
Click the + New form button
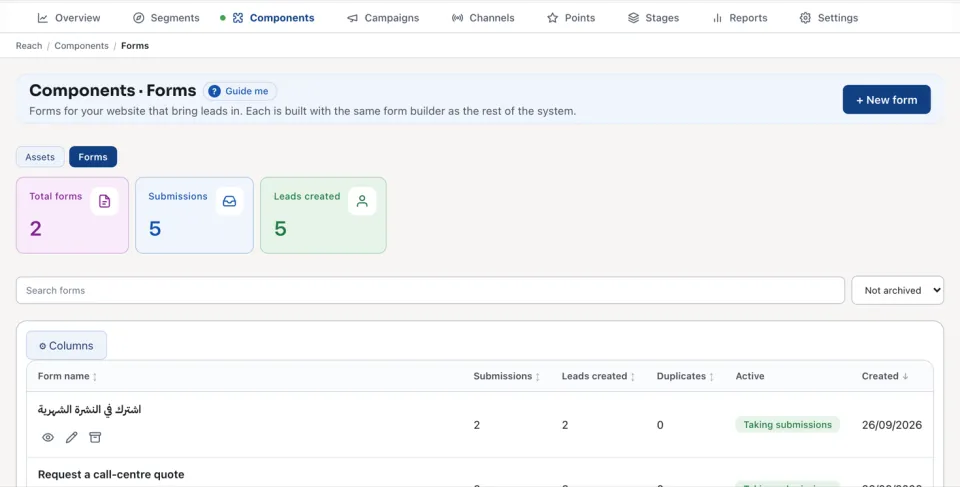click(887, 100)
